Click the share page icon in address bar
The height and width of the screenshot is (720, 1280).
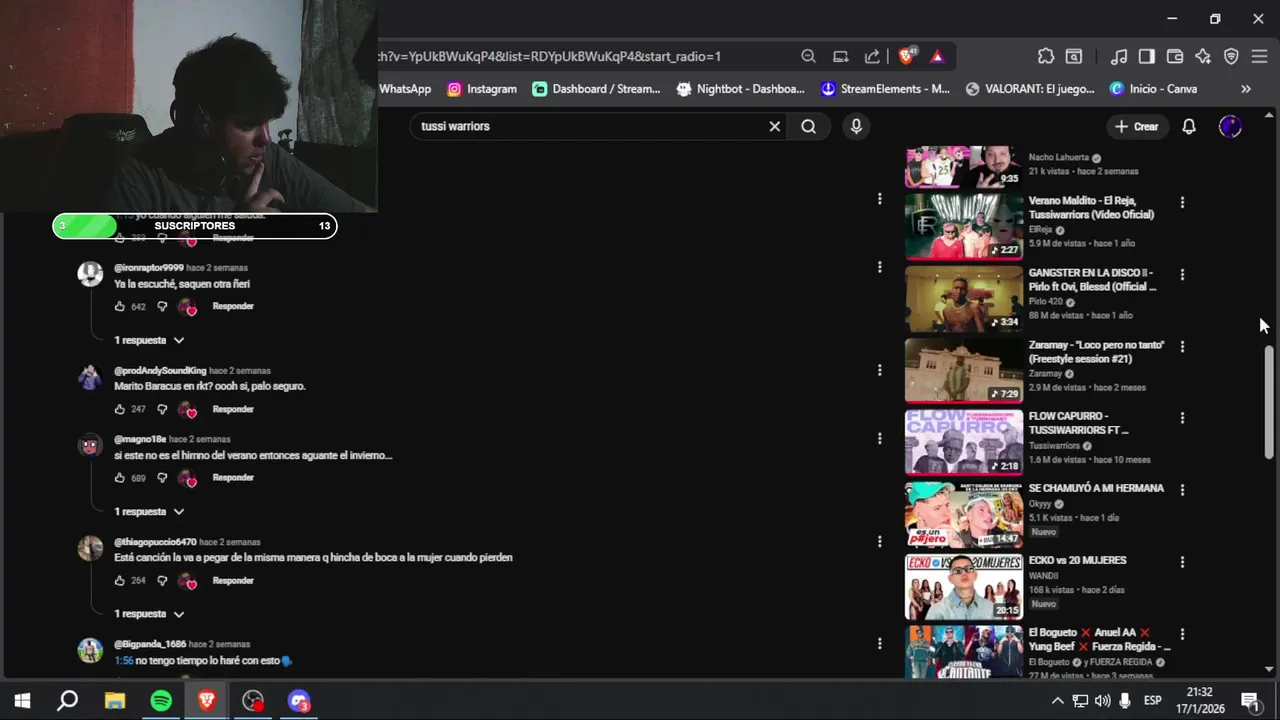872,56
